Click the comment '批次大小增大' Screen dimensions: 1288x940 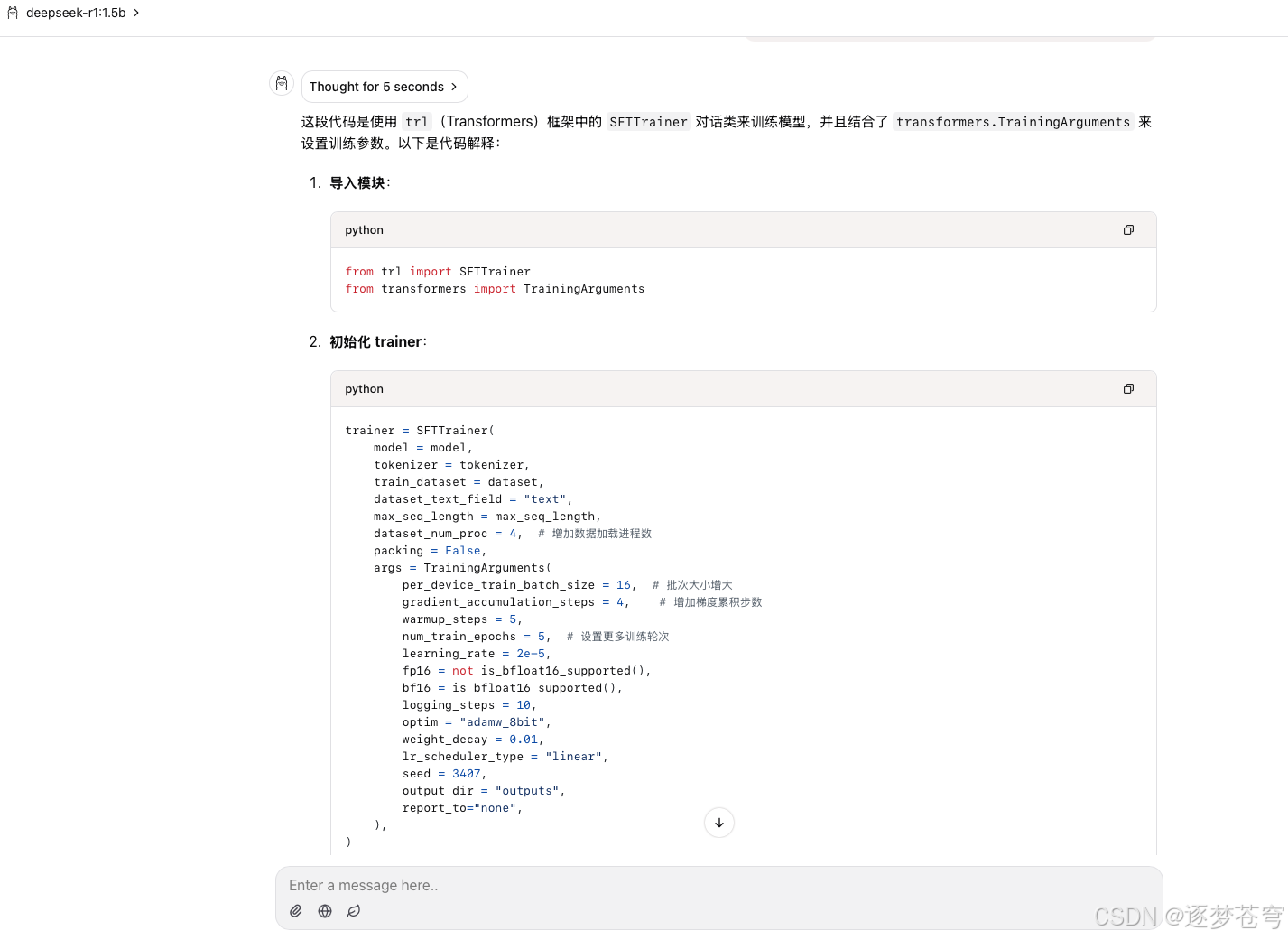point(700,585)
